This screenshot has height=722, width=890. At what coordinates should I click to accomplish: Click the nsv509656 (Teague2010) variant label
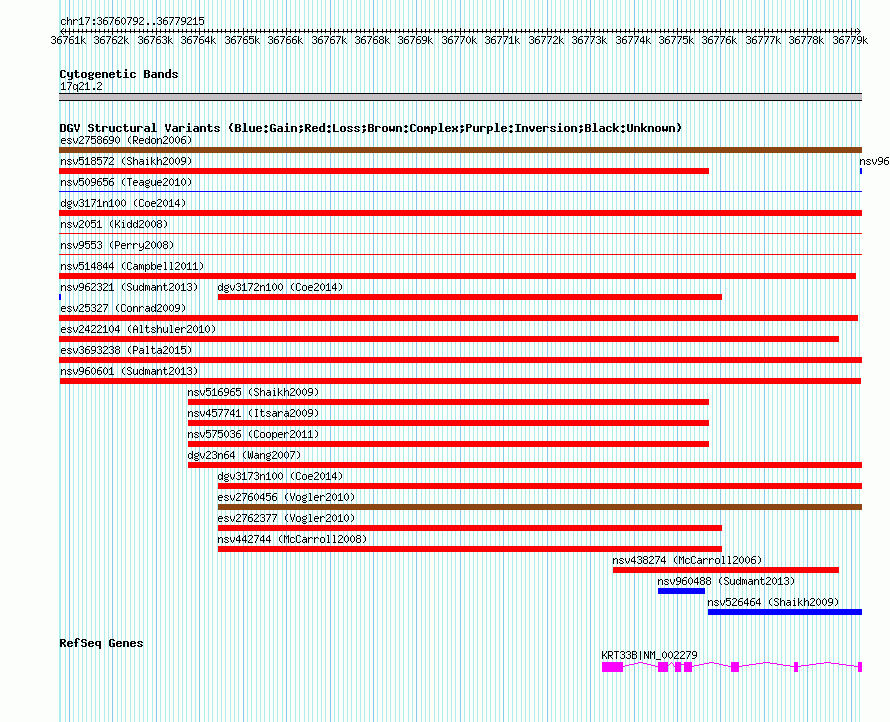[x=125, y=182]
